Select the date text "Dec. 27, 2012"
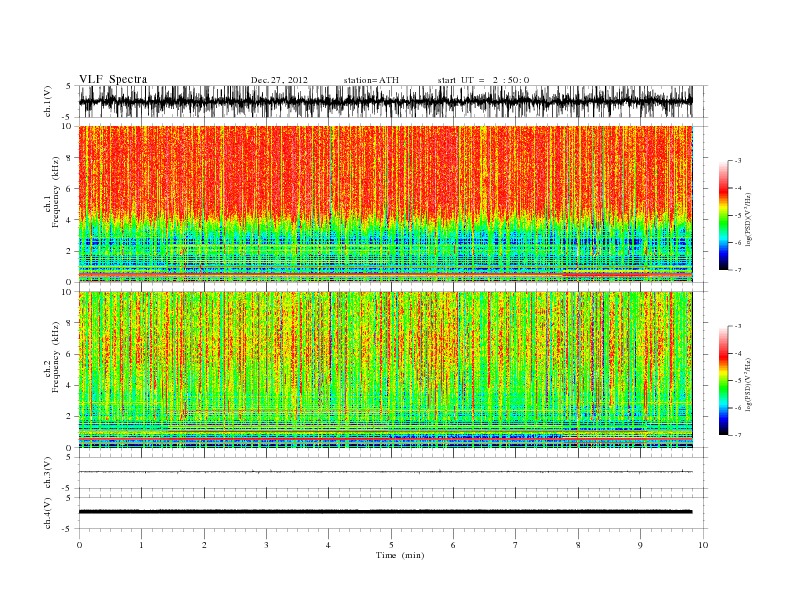This screenshot has width=792, height=612. 279,80
